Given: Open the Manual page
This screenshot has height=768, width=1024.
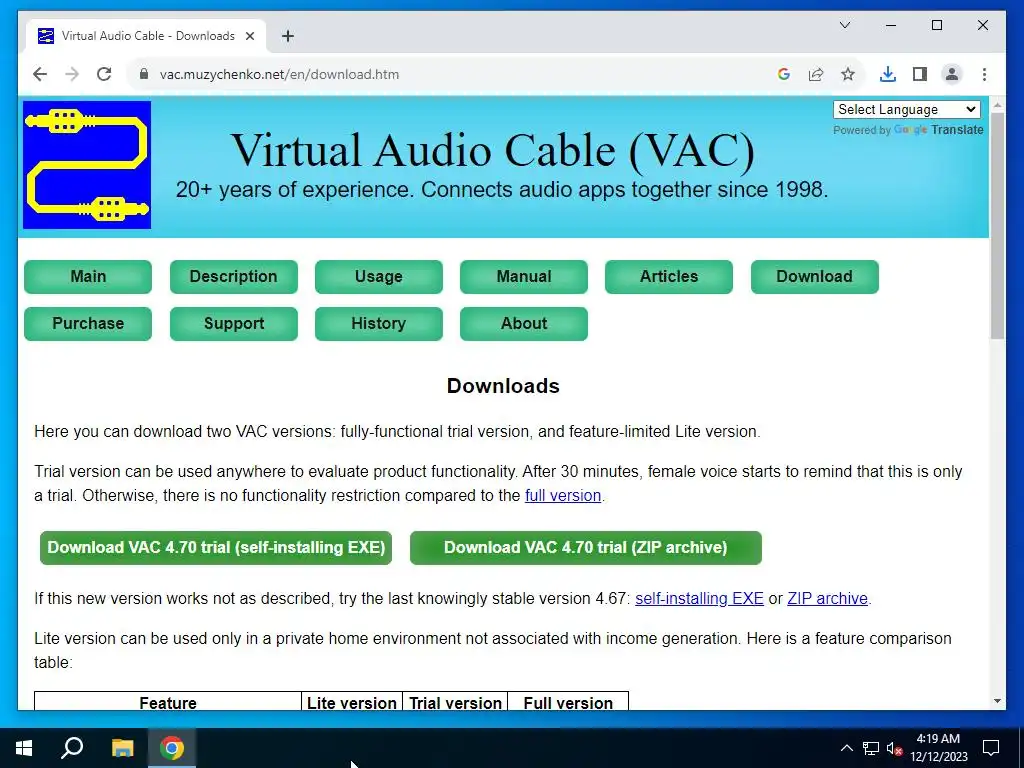Looking at the screenshot, I should [x=524, y=276].
